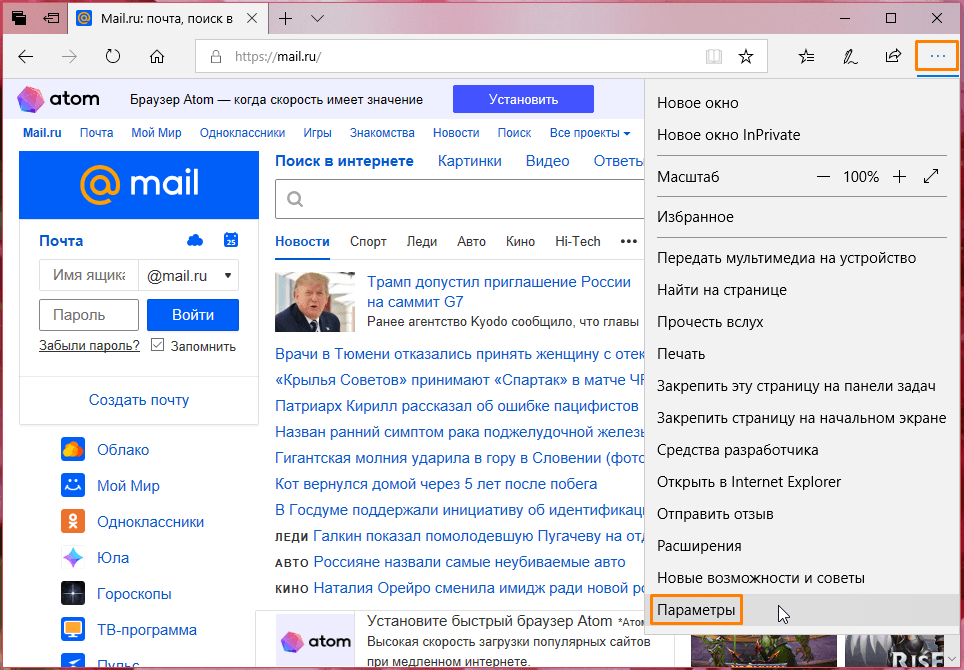The width and height of the screenshot is (964, 670).
Task: Click the forward navigation arrow
Action: [x=69, y=57]
